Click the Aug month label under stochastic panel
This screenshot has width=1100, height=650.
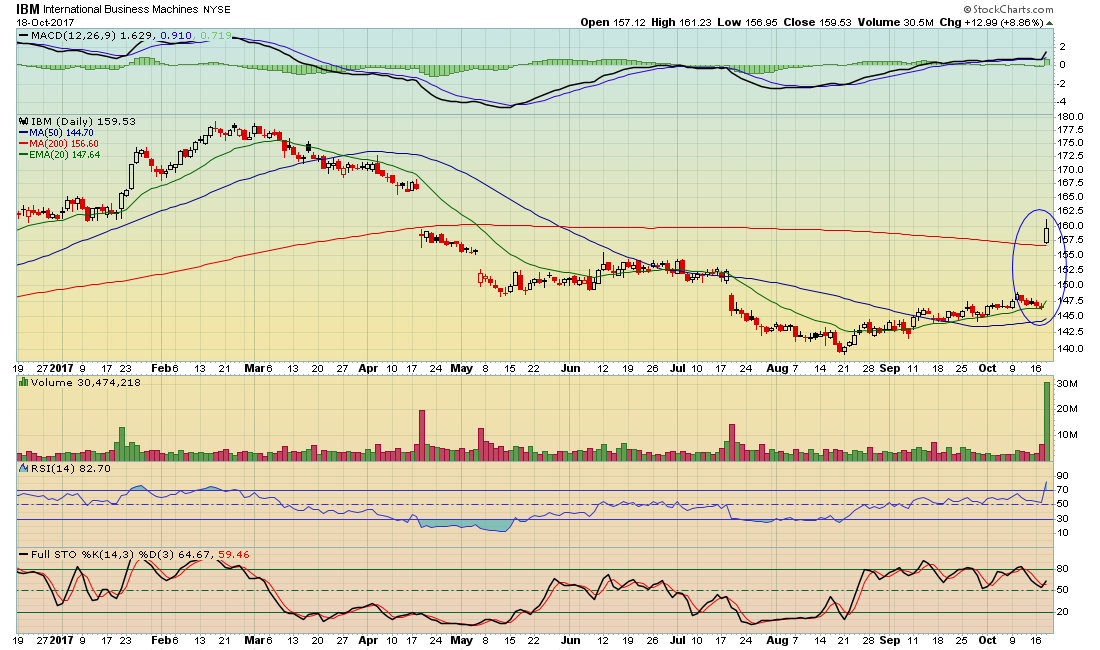pos(777,640)
